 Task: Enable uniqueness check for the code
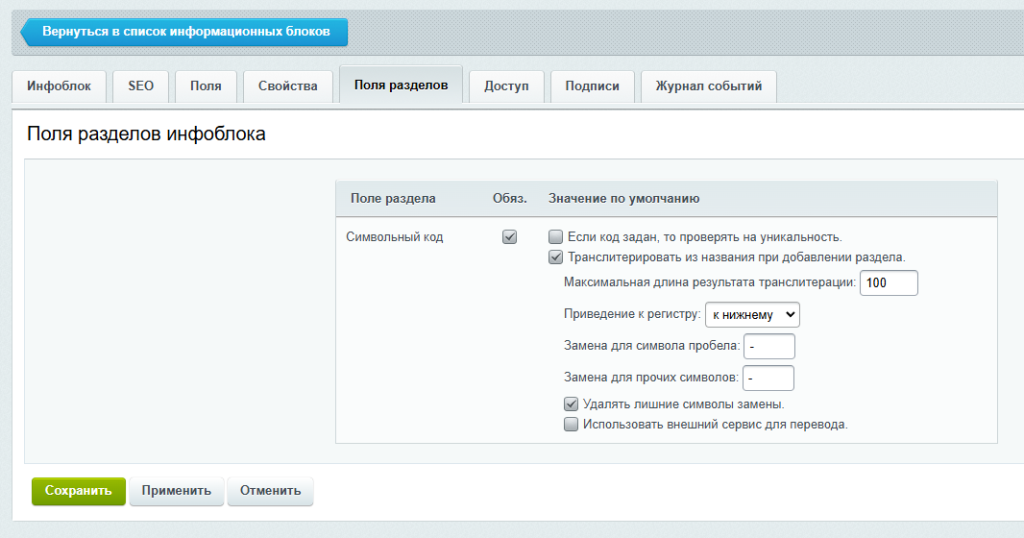tap(556, 237)
